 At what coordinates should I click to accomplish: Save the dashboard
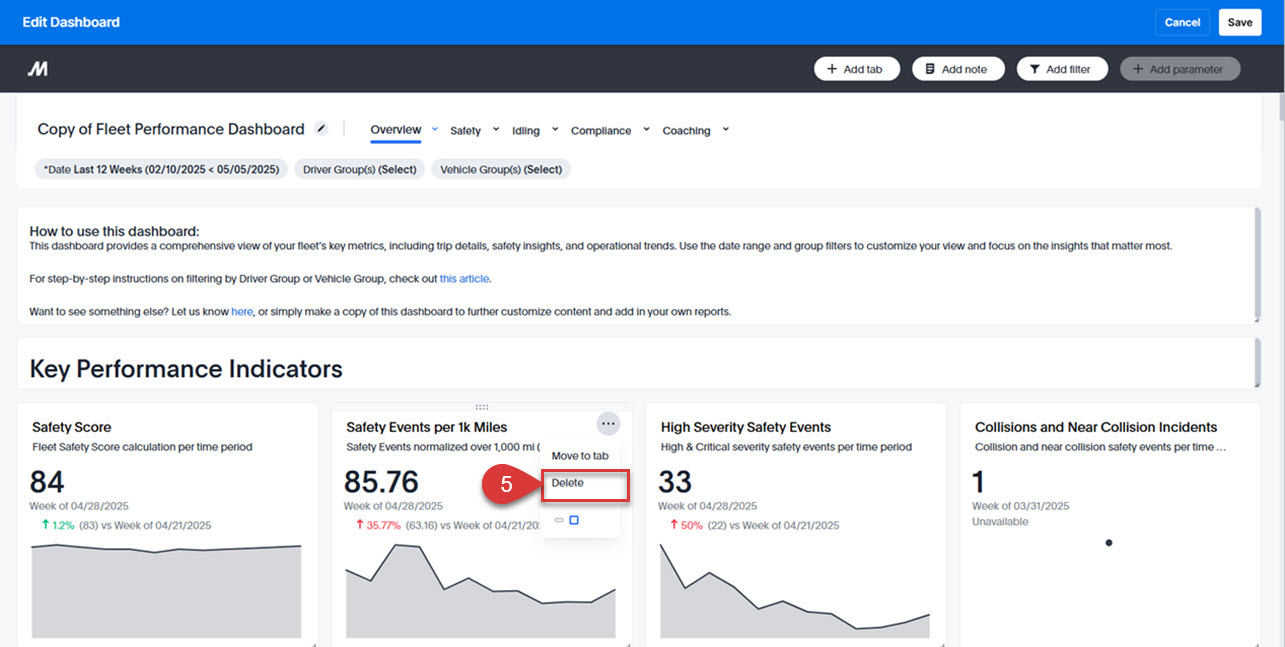(x=1240, y=22)
